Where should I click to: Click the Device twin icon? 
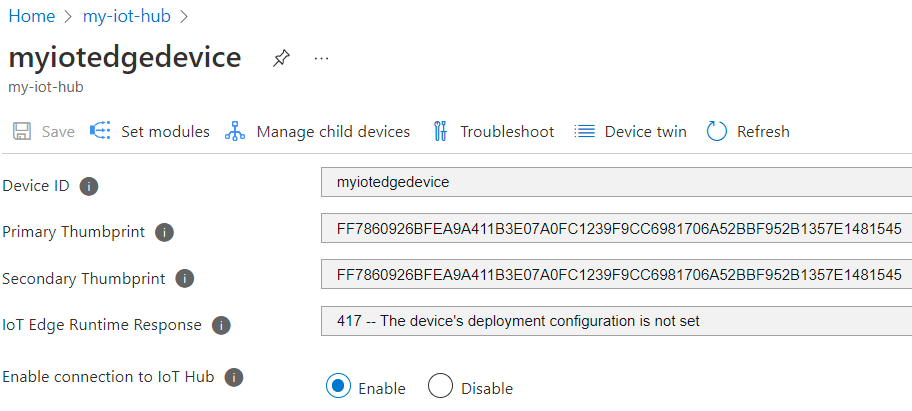[585, 131]
